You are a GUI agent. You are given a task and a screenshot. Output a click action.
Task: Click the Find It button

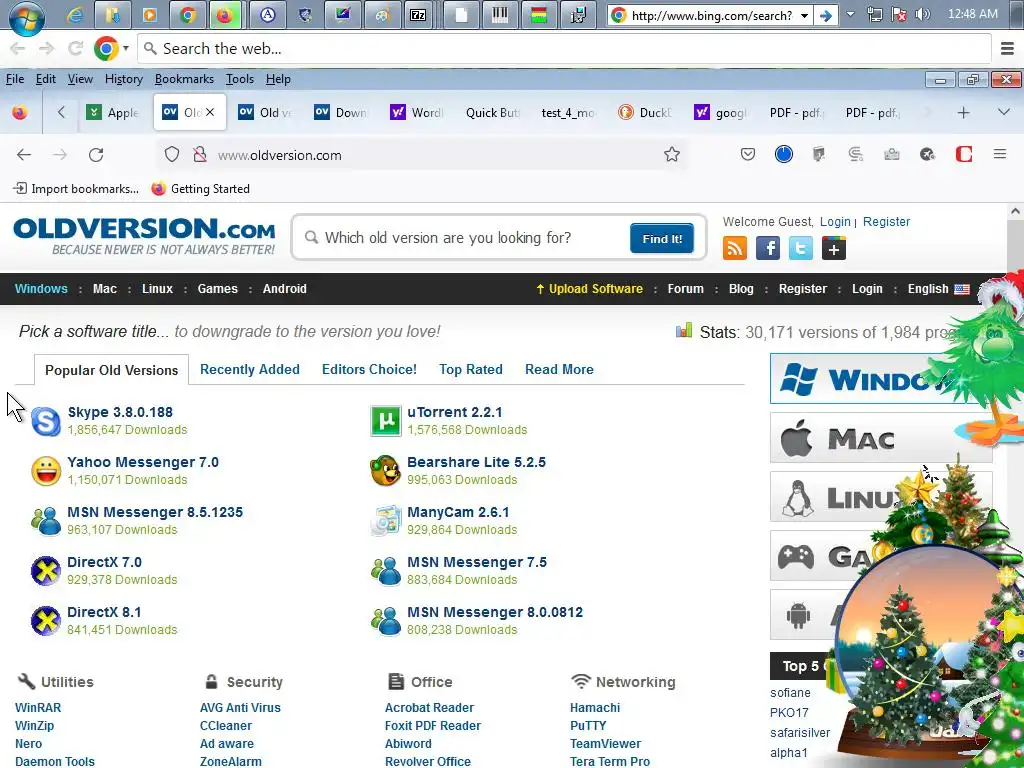tap(662, 238)
